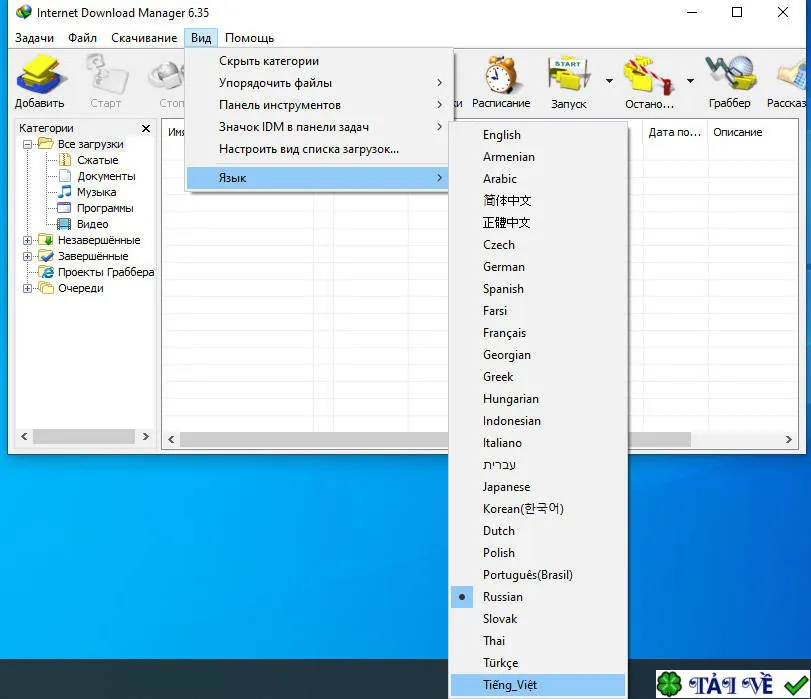Viewport: 811px width, 699px height.
Task: Open the Скачивание menu
Action: 144,38
